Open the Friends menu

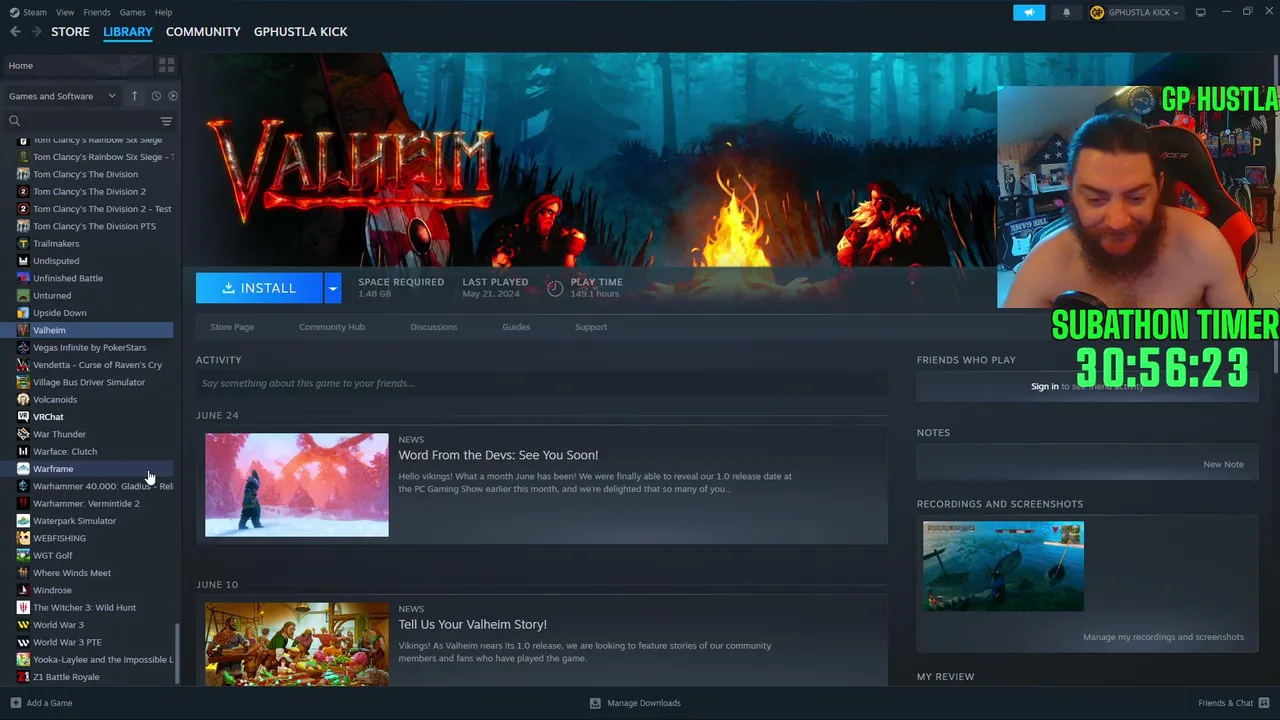pyautogui.click(x=97, y=12)
